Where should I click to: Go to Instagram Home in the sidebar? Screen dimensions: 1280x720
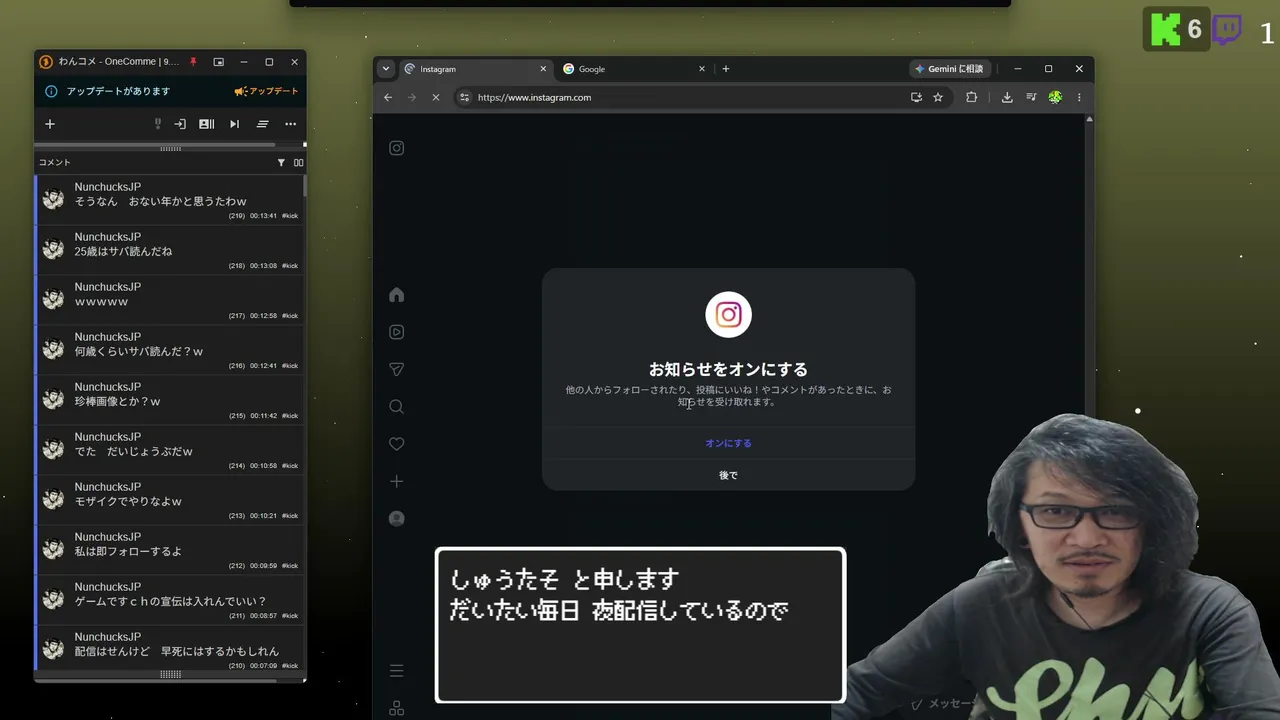point(397,295)
